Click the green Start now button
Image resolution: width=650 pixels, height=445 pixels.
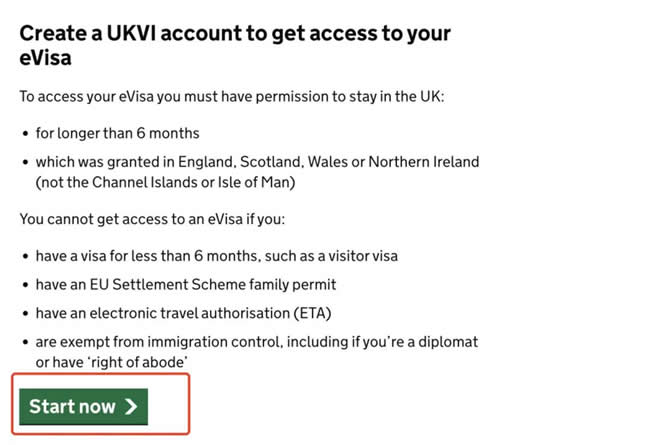[83, 406]
